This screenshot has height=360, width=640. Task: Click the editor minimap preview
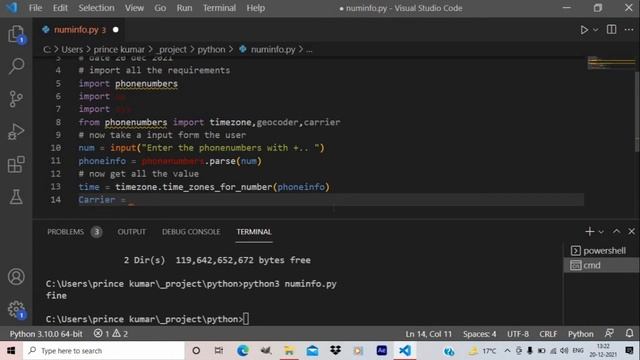coord(611,63)
